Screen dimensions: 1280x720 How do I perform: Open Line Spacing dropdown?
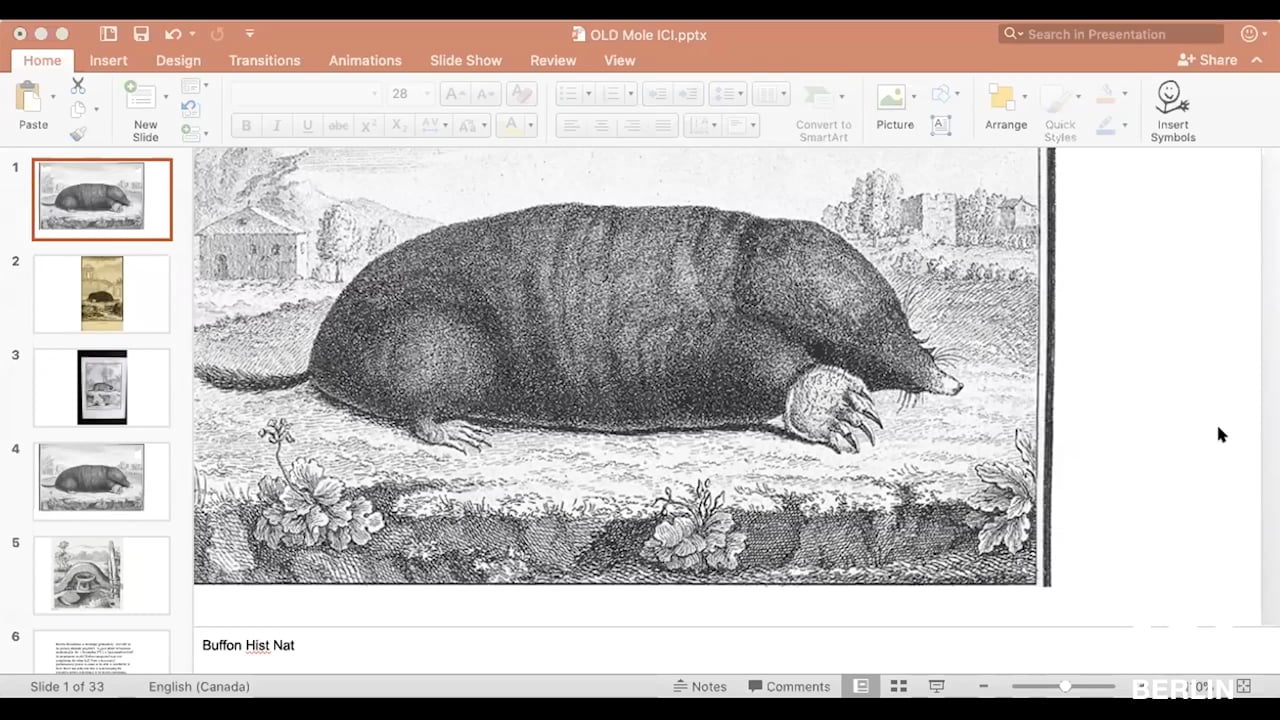727,94
